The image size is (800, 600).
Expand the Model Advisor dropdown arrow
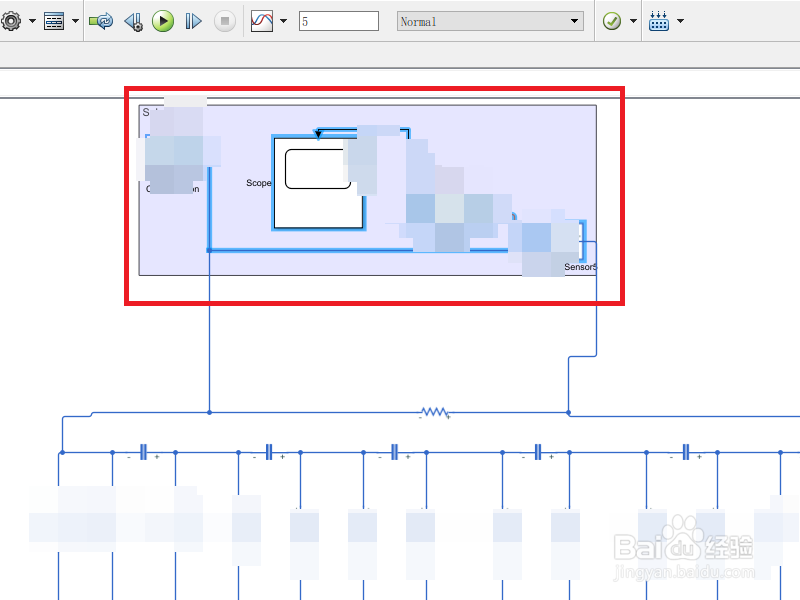point(633,21)
